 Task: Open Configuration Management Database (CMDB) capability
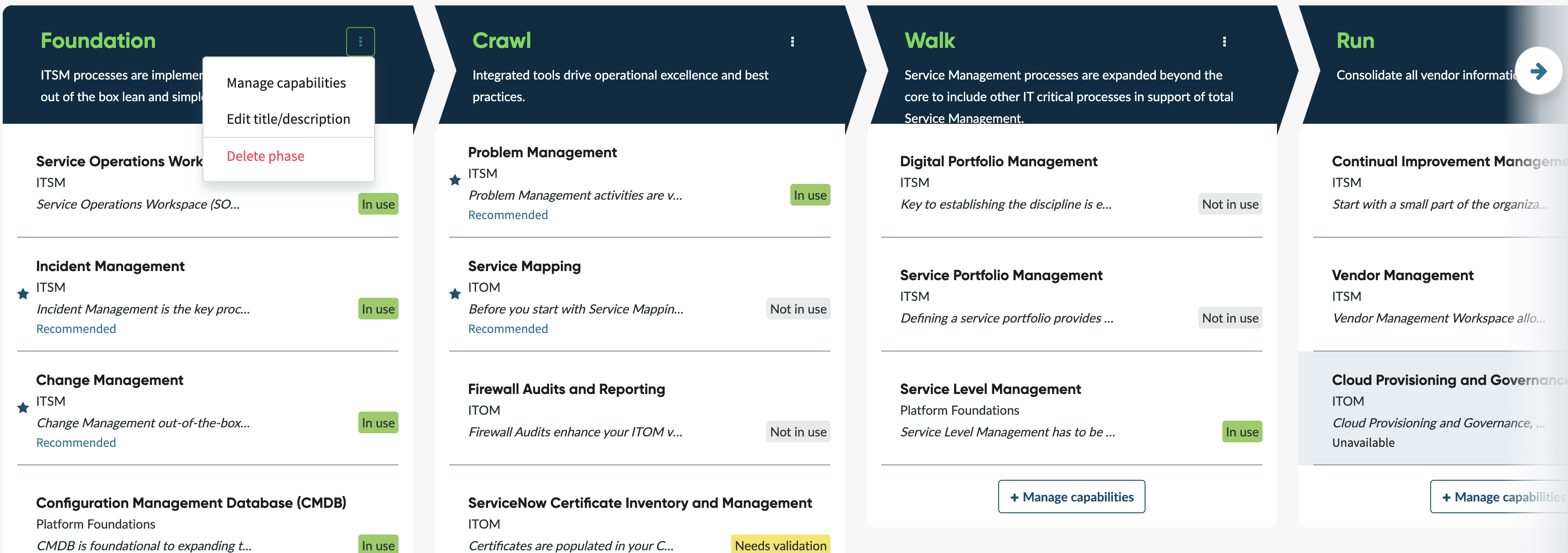click(x=191, y=503)
